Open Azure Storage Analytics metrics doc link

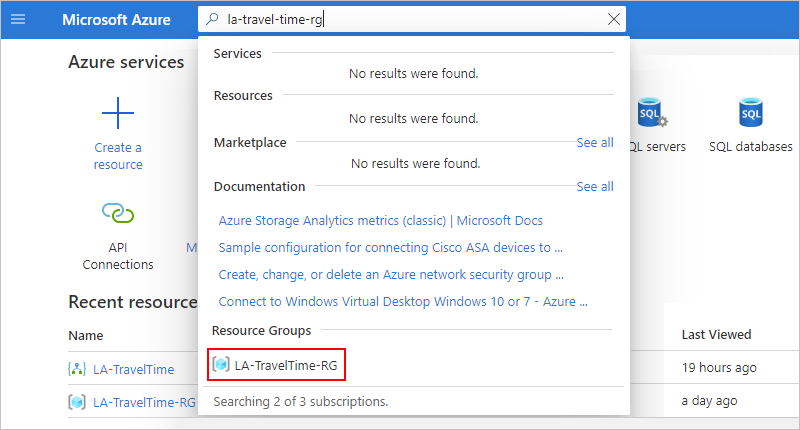tap(381, 220)
